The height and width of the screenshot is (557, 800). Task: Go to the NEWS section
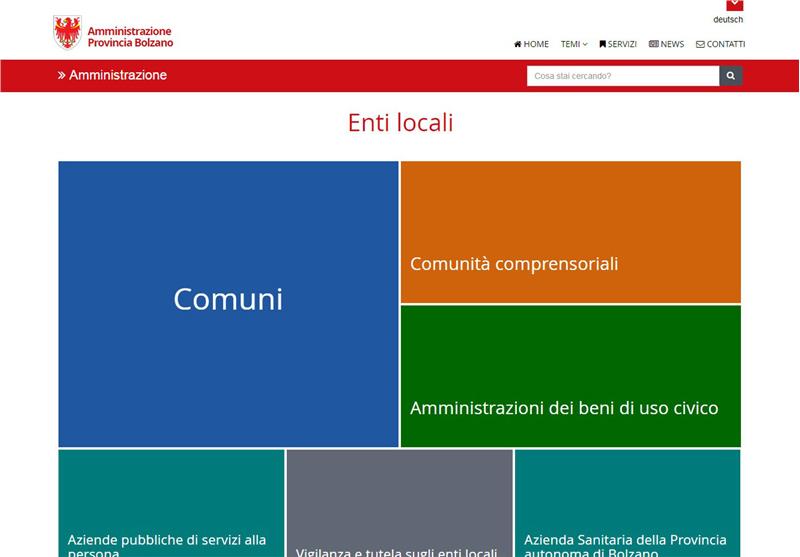(x=666, y=44)
